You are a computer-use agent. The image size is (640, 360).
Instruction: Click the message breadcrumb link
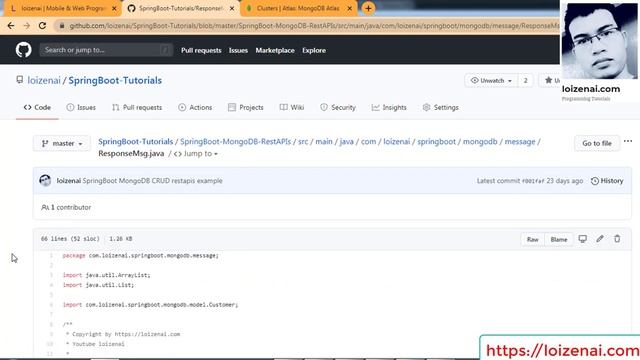pyautogui.click(x=520, y=142)
